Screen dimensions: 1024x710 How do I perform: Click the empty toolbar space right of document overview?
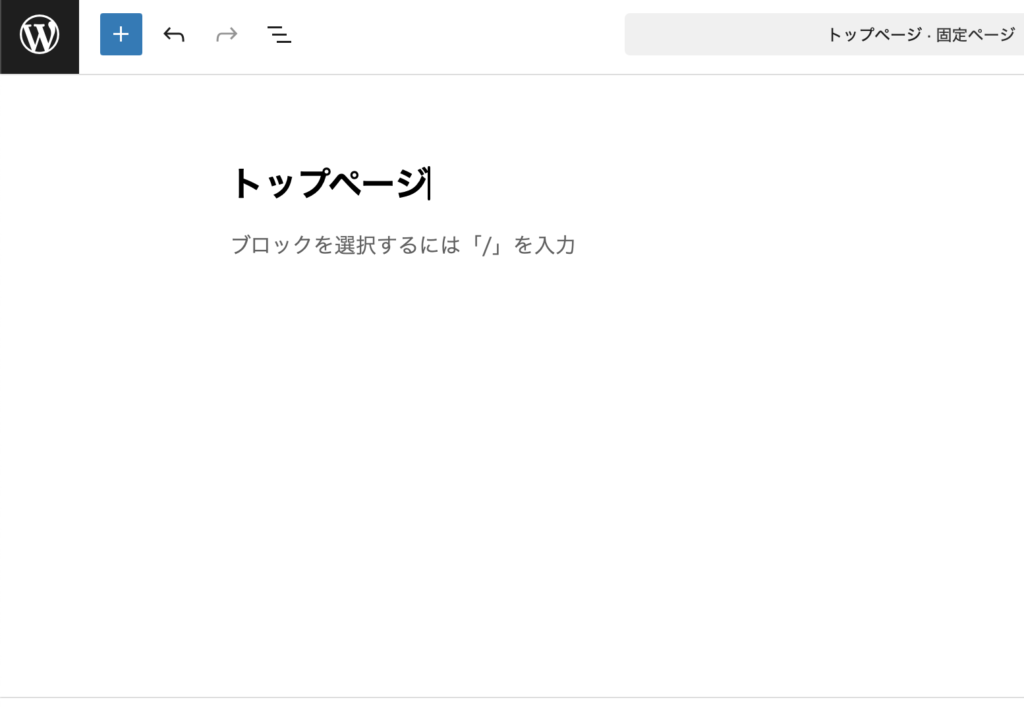450,35
